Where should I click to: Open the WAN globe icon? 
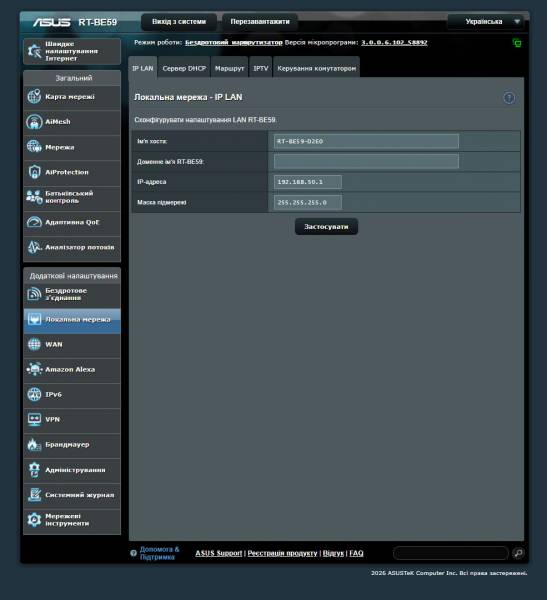34,344
